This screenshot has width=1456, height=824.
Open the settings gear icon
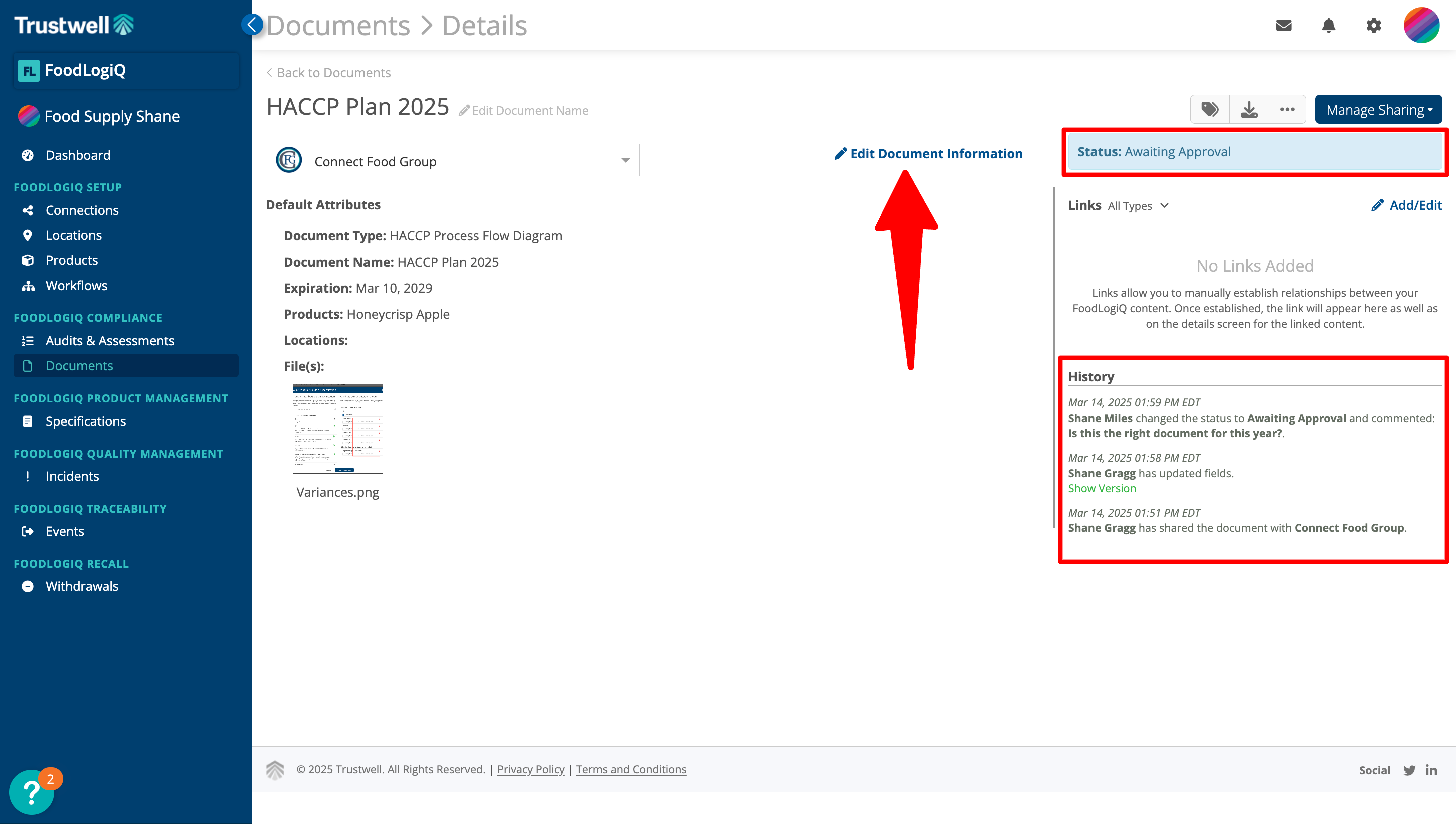1373,25
